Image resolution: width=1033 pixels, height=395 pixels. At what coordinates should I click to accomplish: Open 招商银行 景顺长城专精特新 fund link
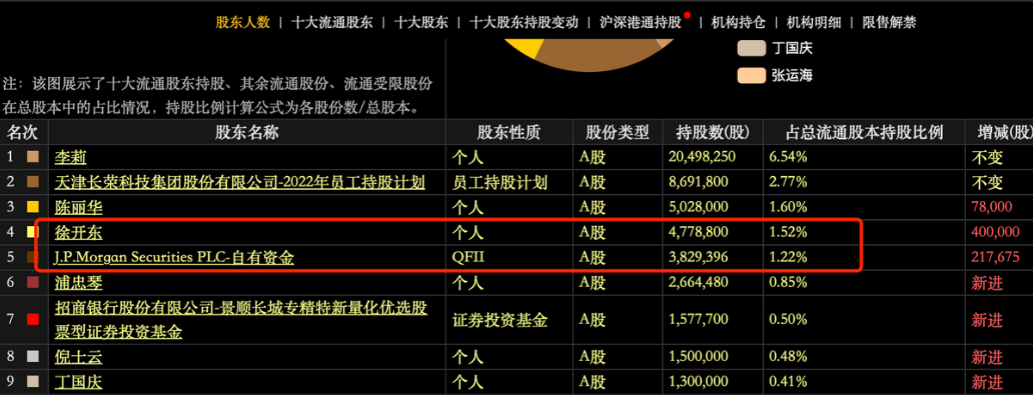point(242,320)
